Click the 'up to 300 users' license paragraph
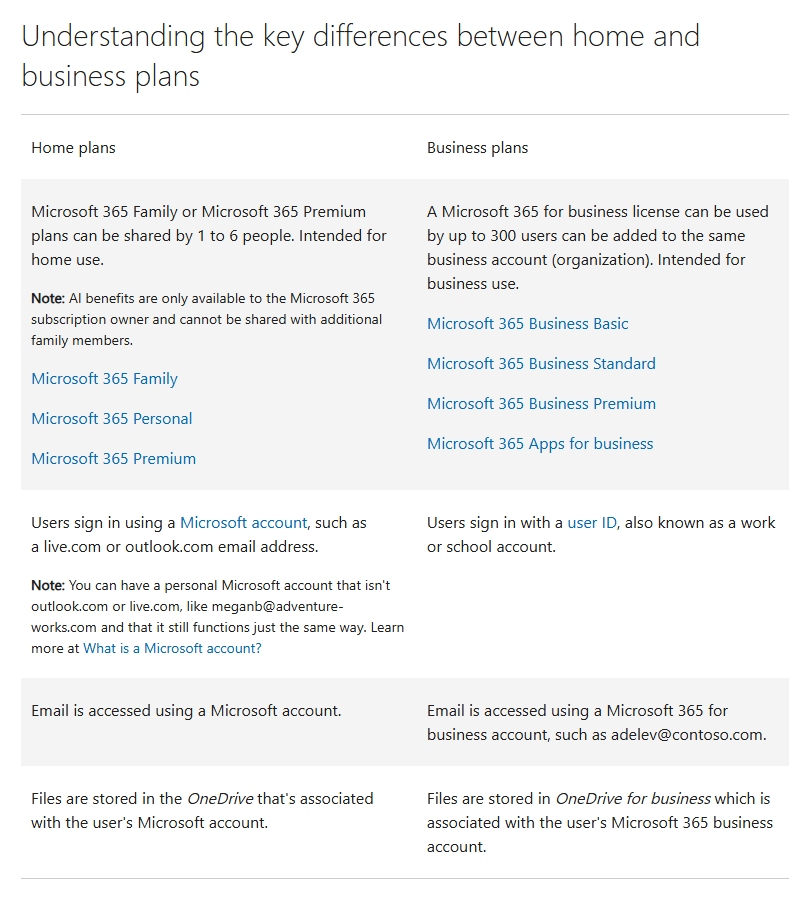The image size is (802, 899). click(597, 248)
